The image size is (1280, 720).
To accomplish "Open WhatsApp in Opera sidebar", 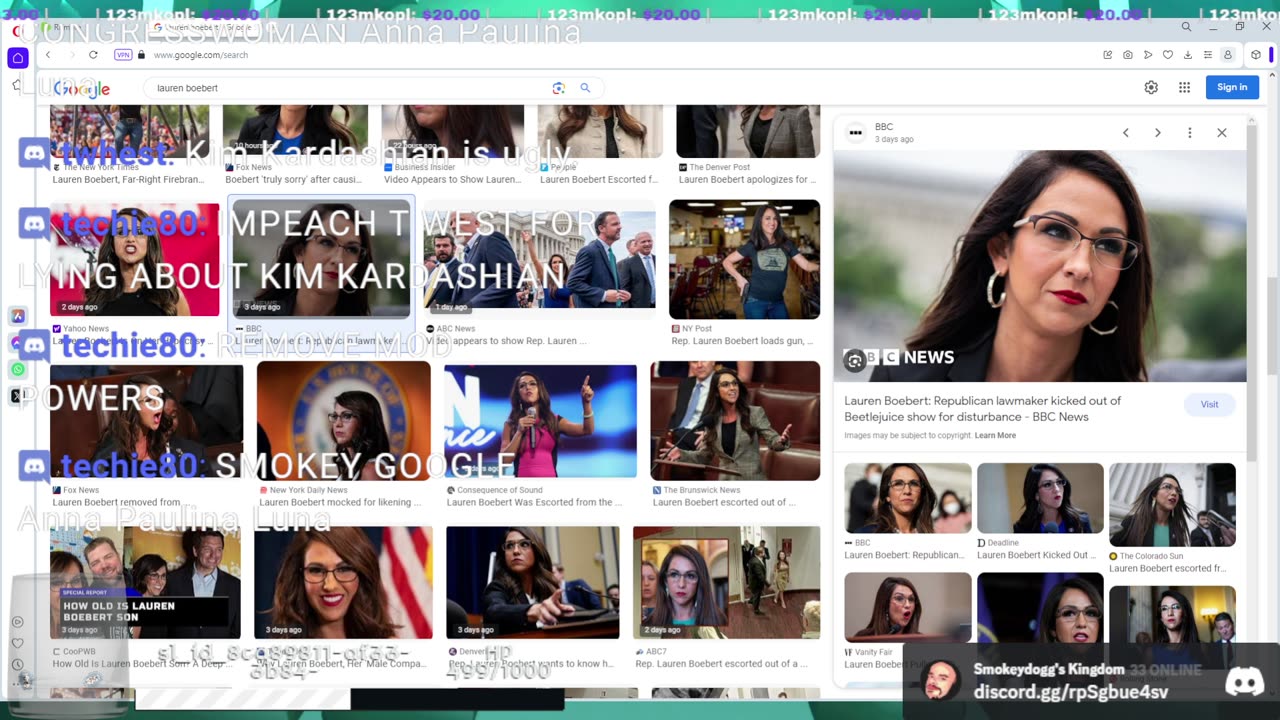I will tap(17, 370).
